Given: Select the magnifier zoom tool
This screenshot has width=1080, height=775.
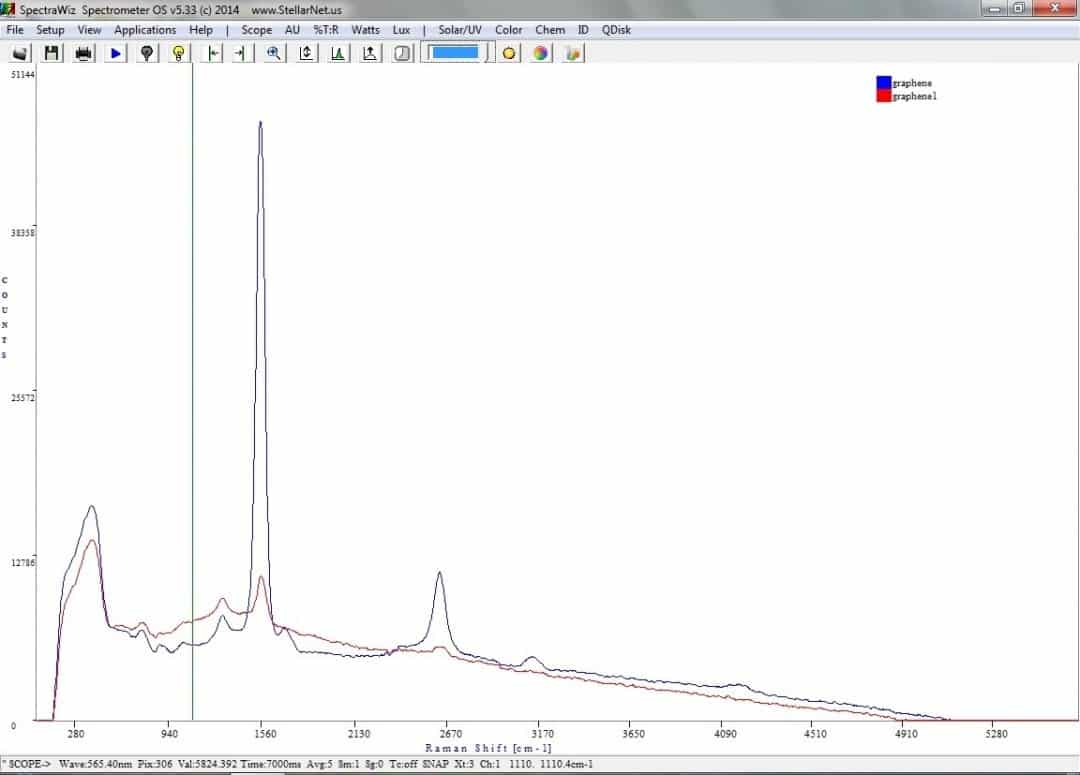Looking at the screenshot, I should (272, 53).
